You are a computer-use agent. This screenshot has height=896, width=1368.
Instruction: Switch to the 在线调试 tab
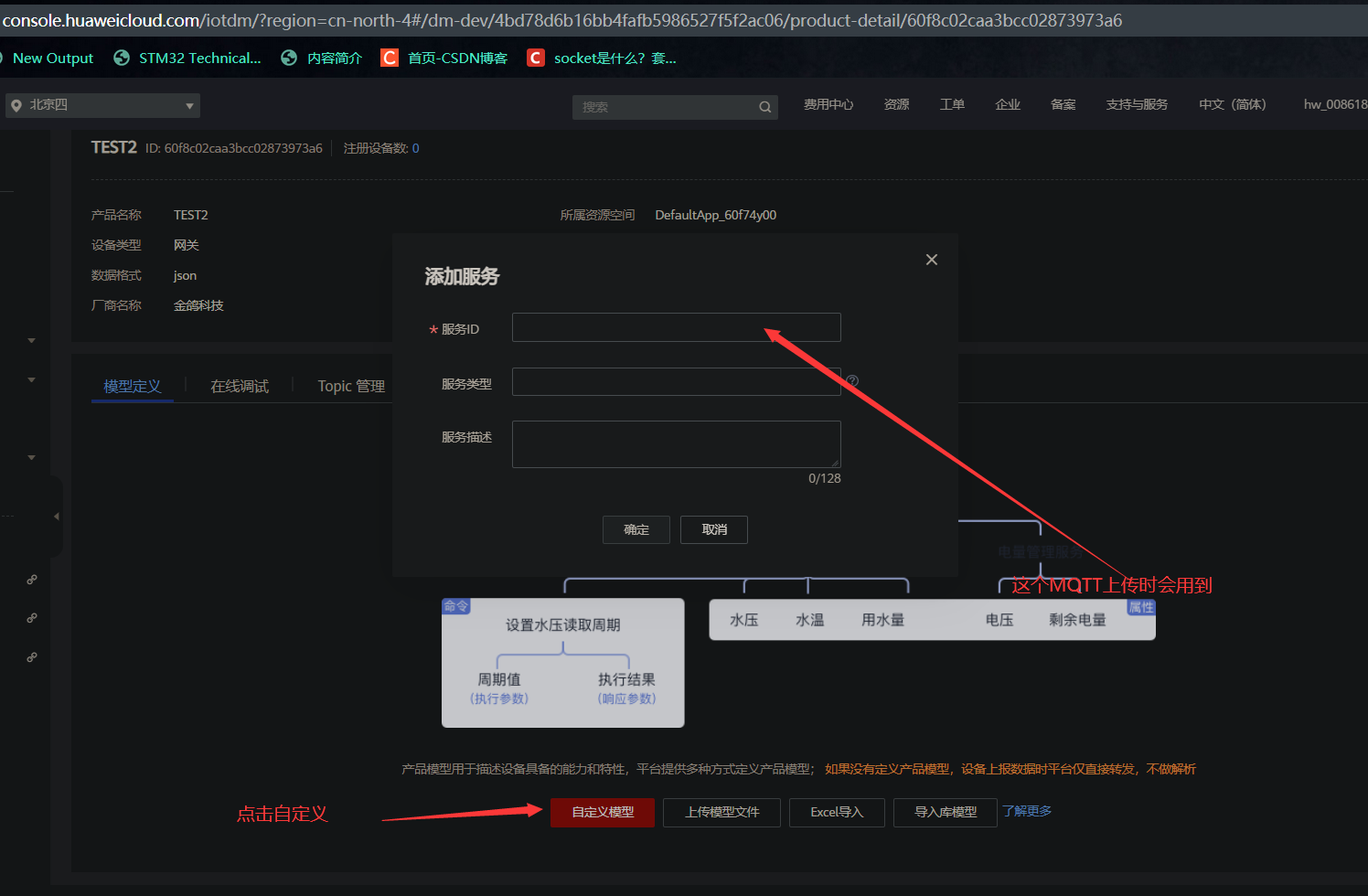[240, 386]
